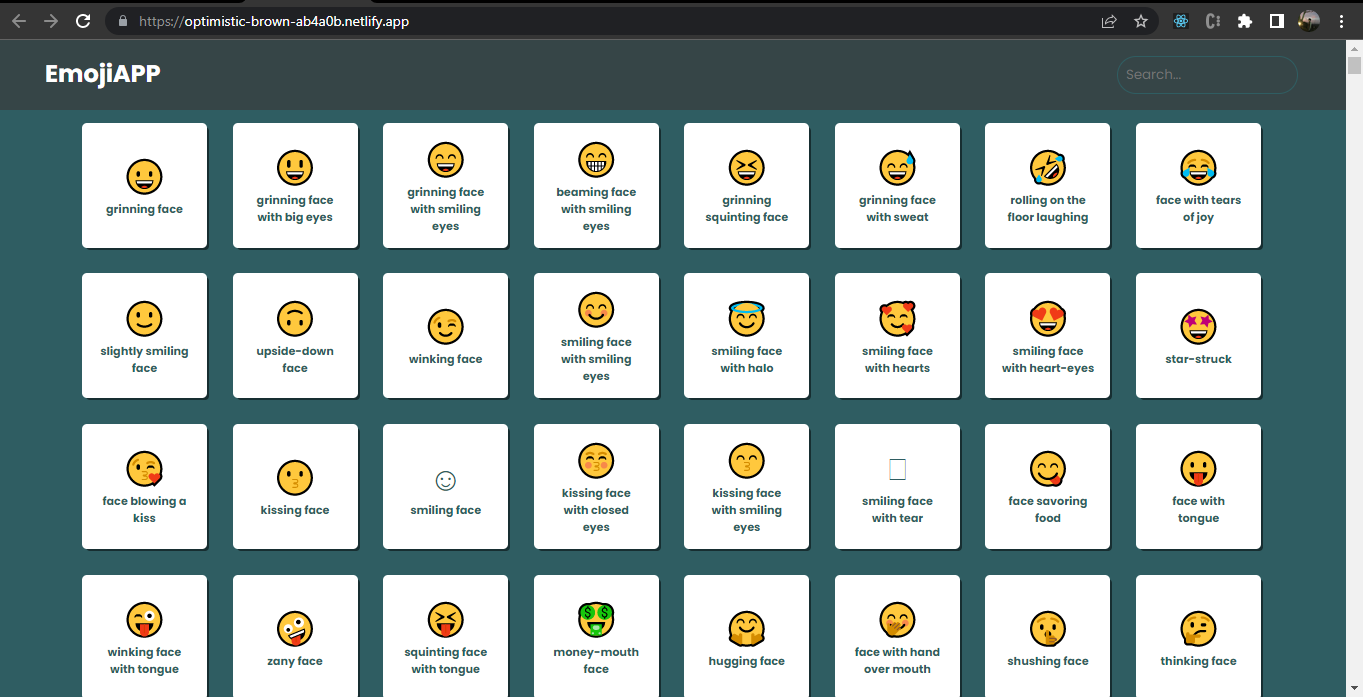Image resolution: width=1363 pixels, height=697 pixels.
Task: Click the EmojiAPP logo title
Action: pos(102,74)
